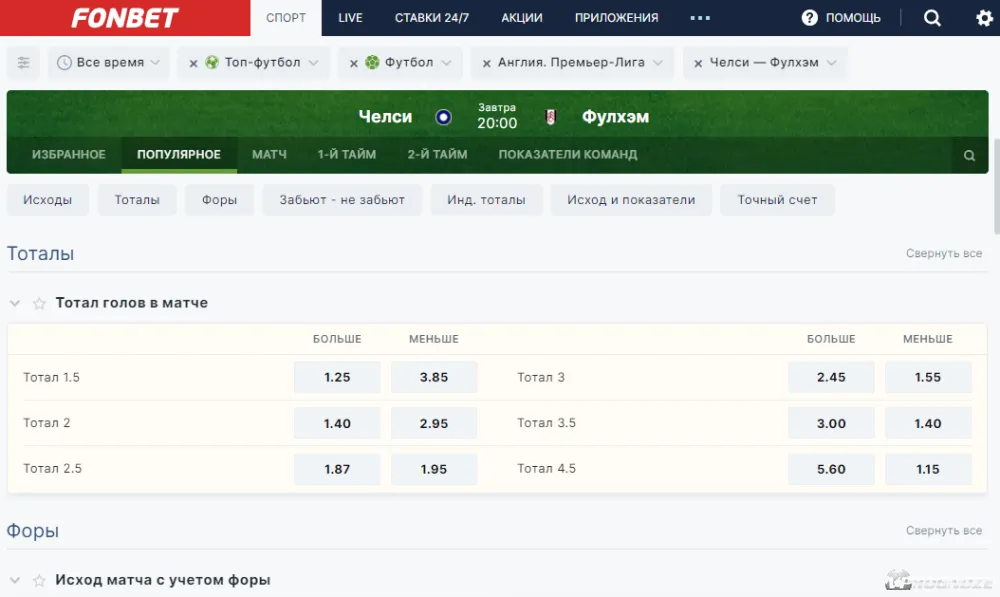Remove the Топ-футбол filter with its x
This screenshot has height=597, width=1000.
tap(193, 63)
